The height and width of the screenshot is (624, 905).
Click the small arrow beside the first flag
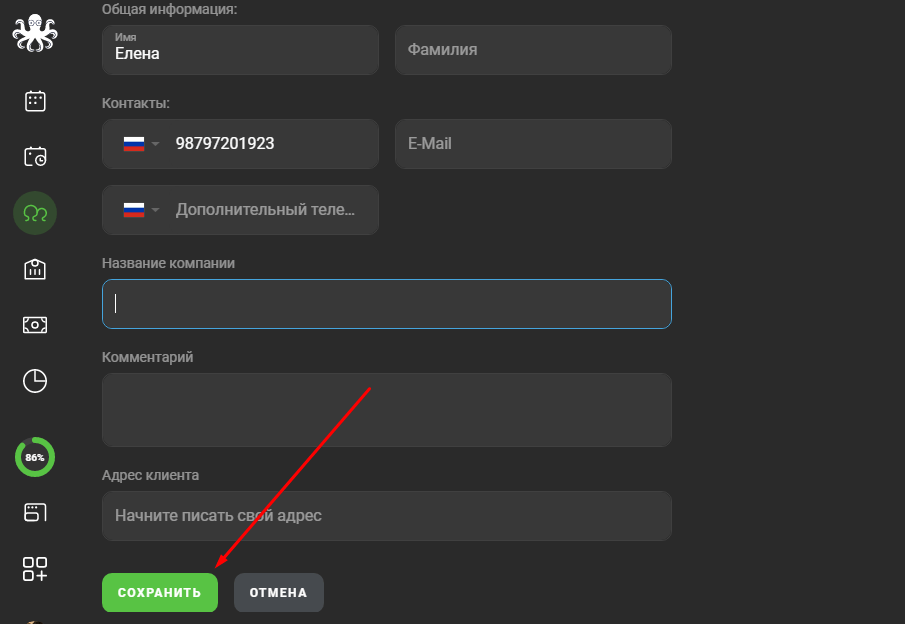click(x=155, y=144)
